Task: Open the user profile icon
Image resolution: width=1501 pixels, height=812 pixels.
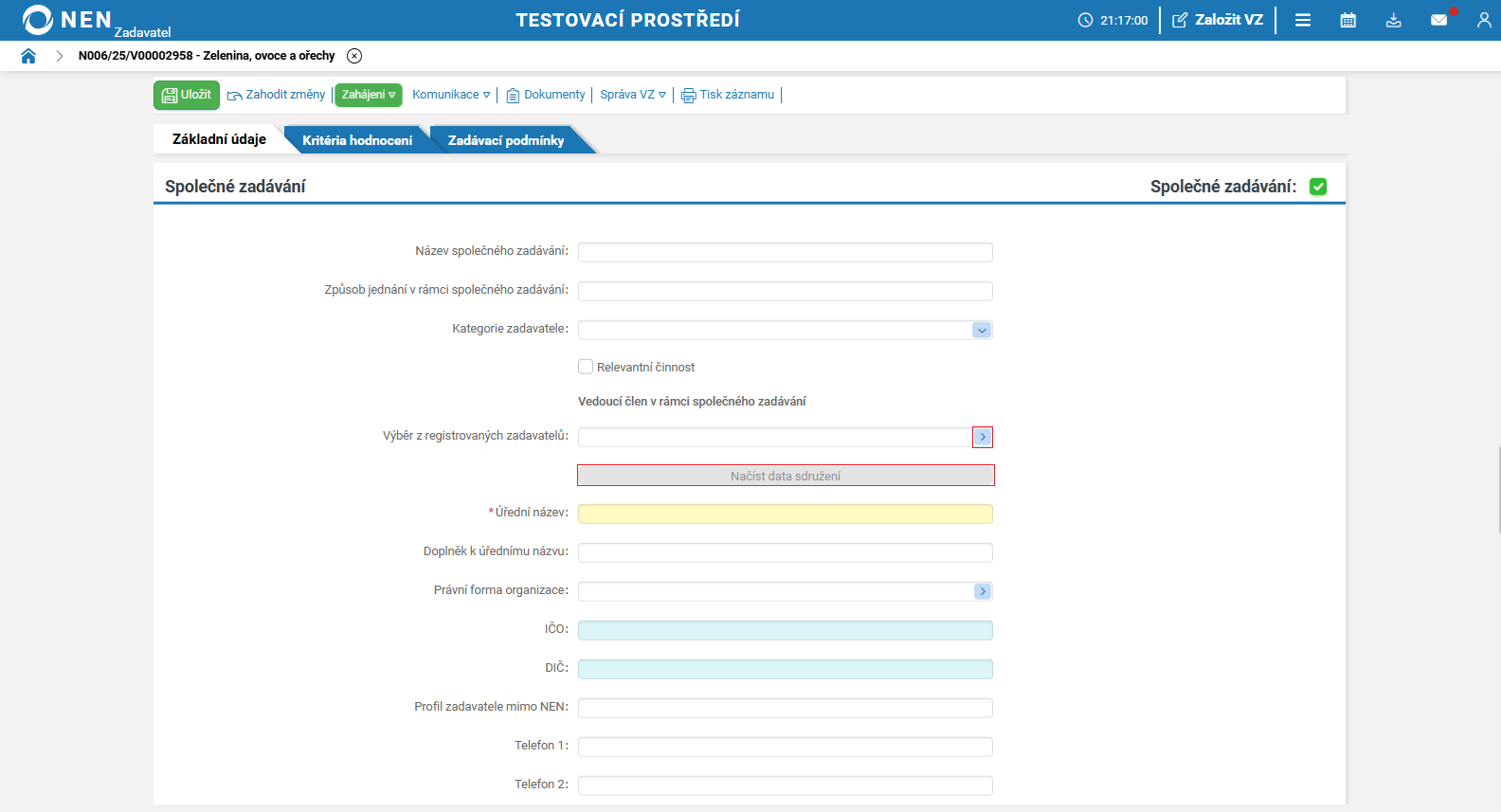Action: pyautogui.click(x=1483, y=20)
